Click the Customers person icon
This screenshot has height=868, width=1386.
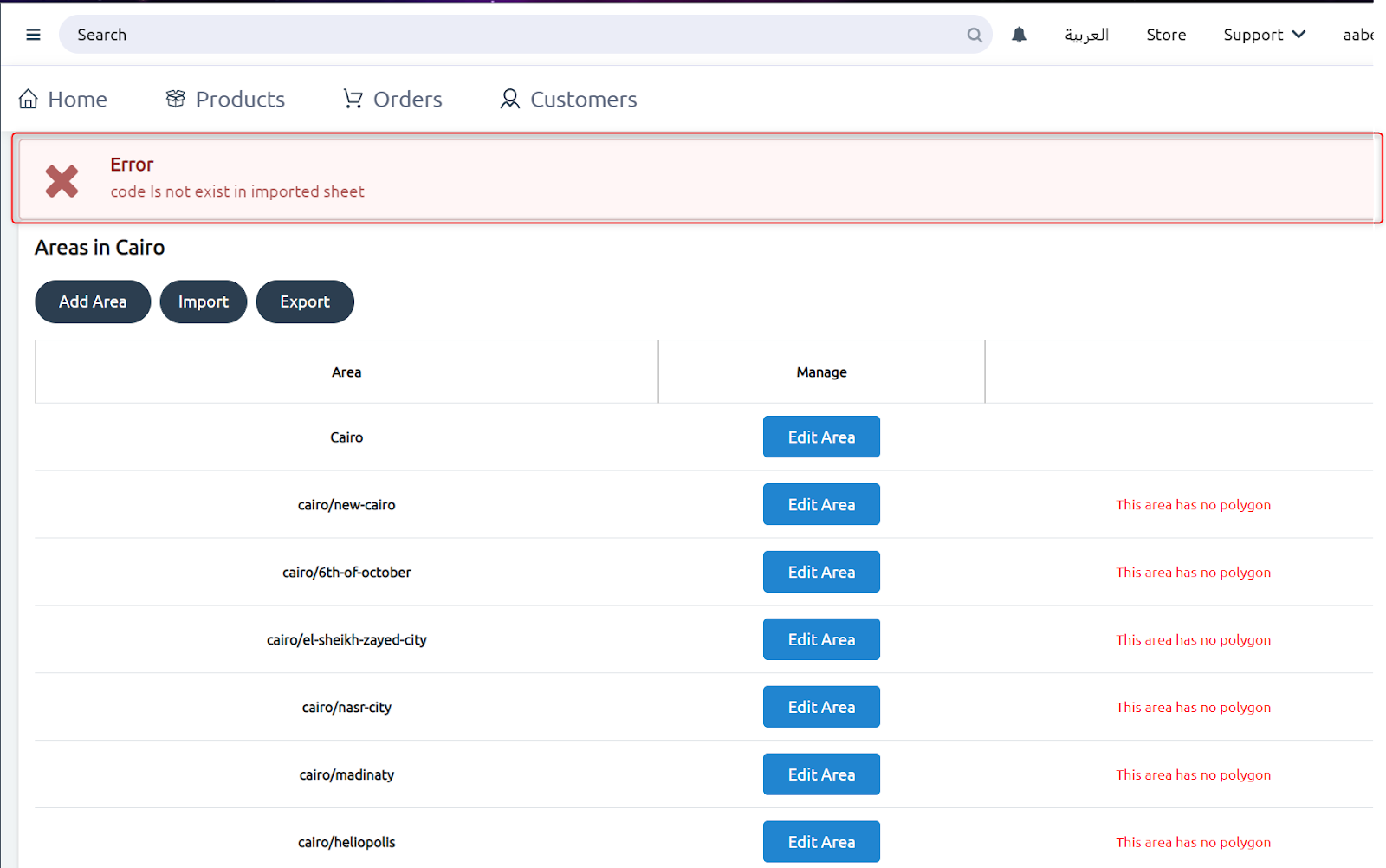(x=510, y=99)
